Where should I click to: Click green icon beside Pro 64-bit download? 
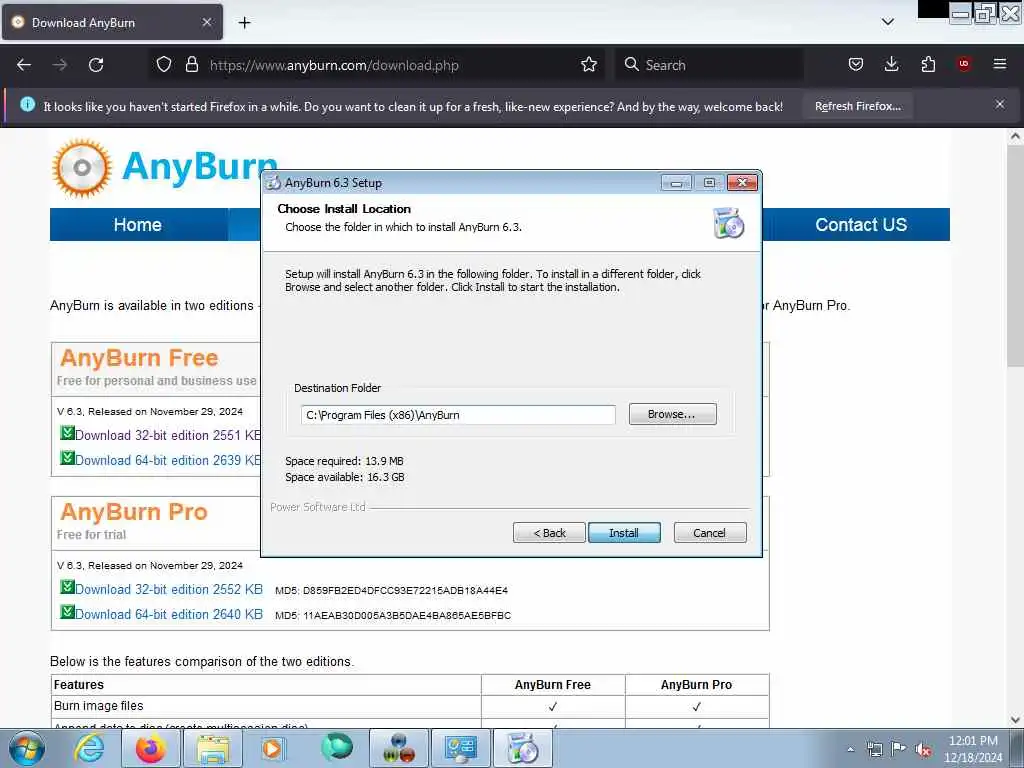point(67,612)
